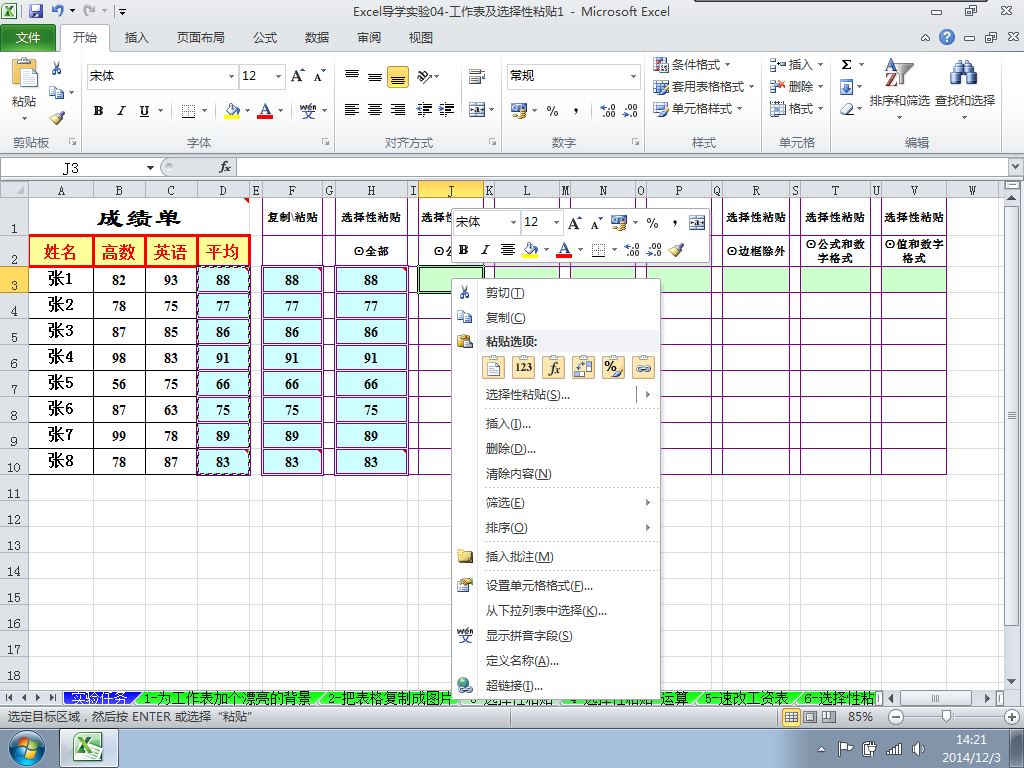The image size is (1024, 768).
Task: Open the Name Box dropdown arrow
Action: (x=150, y=168)
